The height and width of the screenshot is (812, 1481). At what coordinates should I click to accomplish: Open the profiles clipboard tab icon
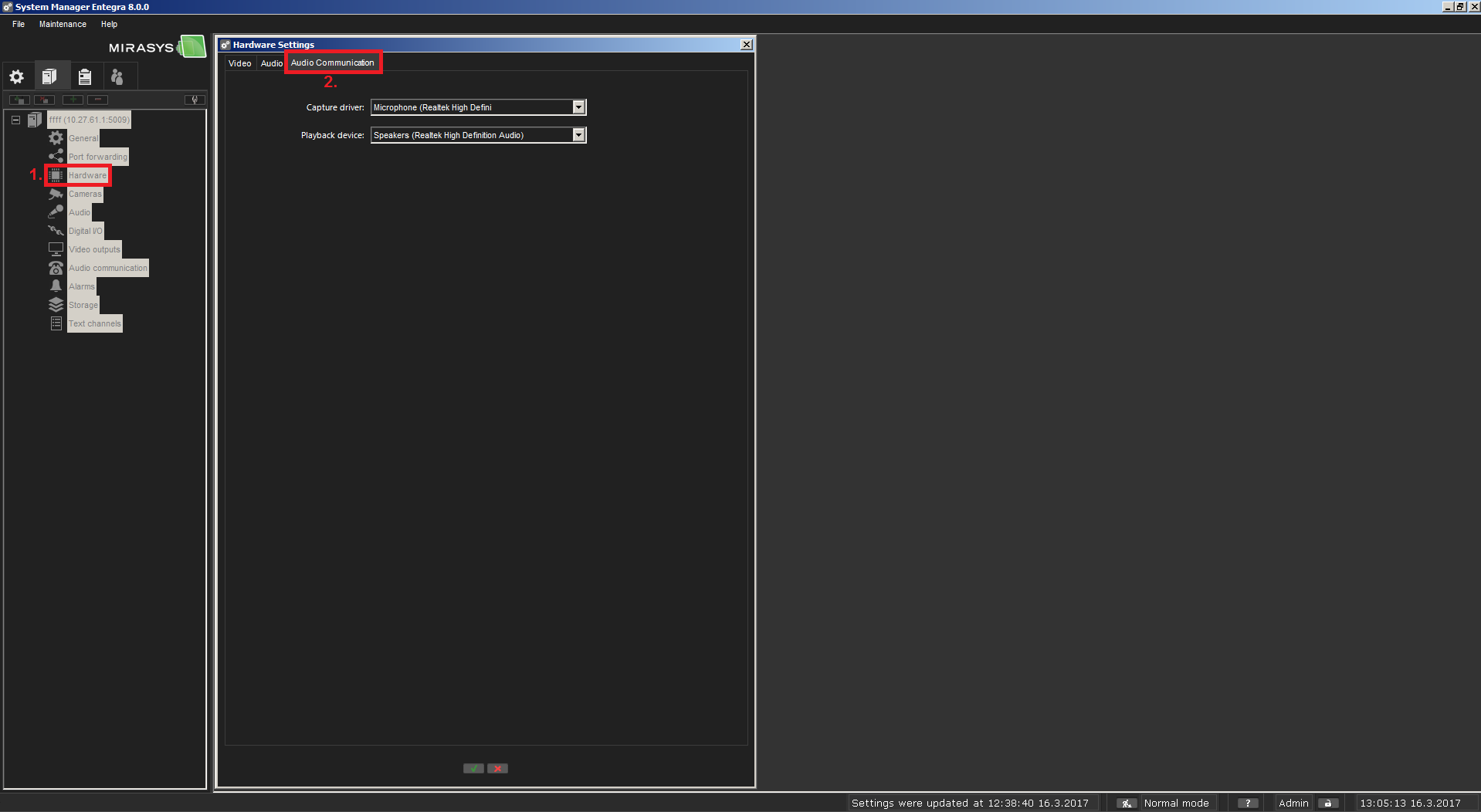tap(85, 76)
